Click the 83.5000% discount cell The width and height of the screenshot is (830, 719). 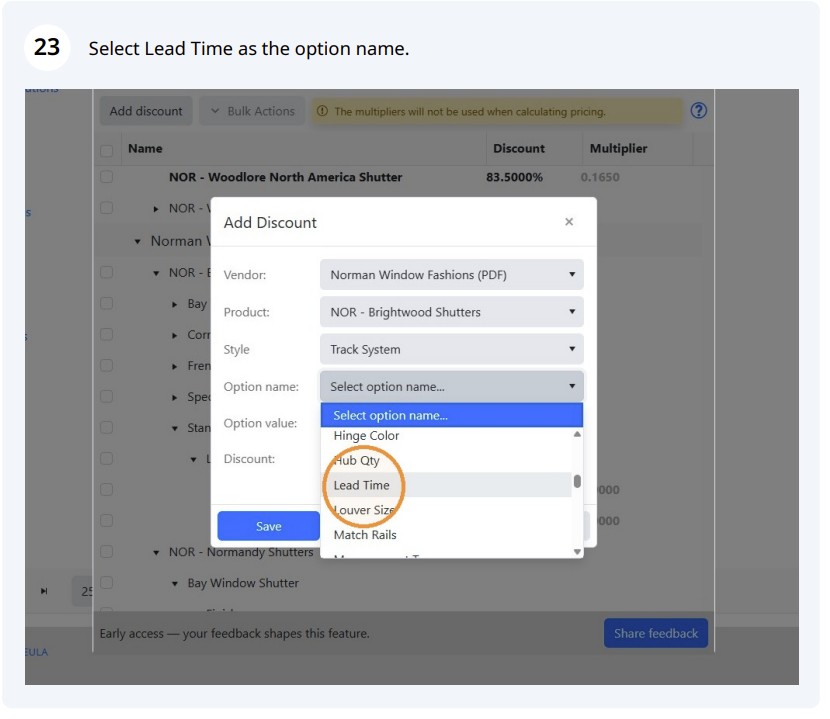pyautogui.click(x=514, y=177)
